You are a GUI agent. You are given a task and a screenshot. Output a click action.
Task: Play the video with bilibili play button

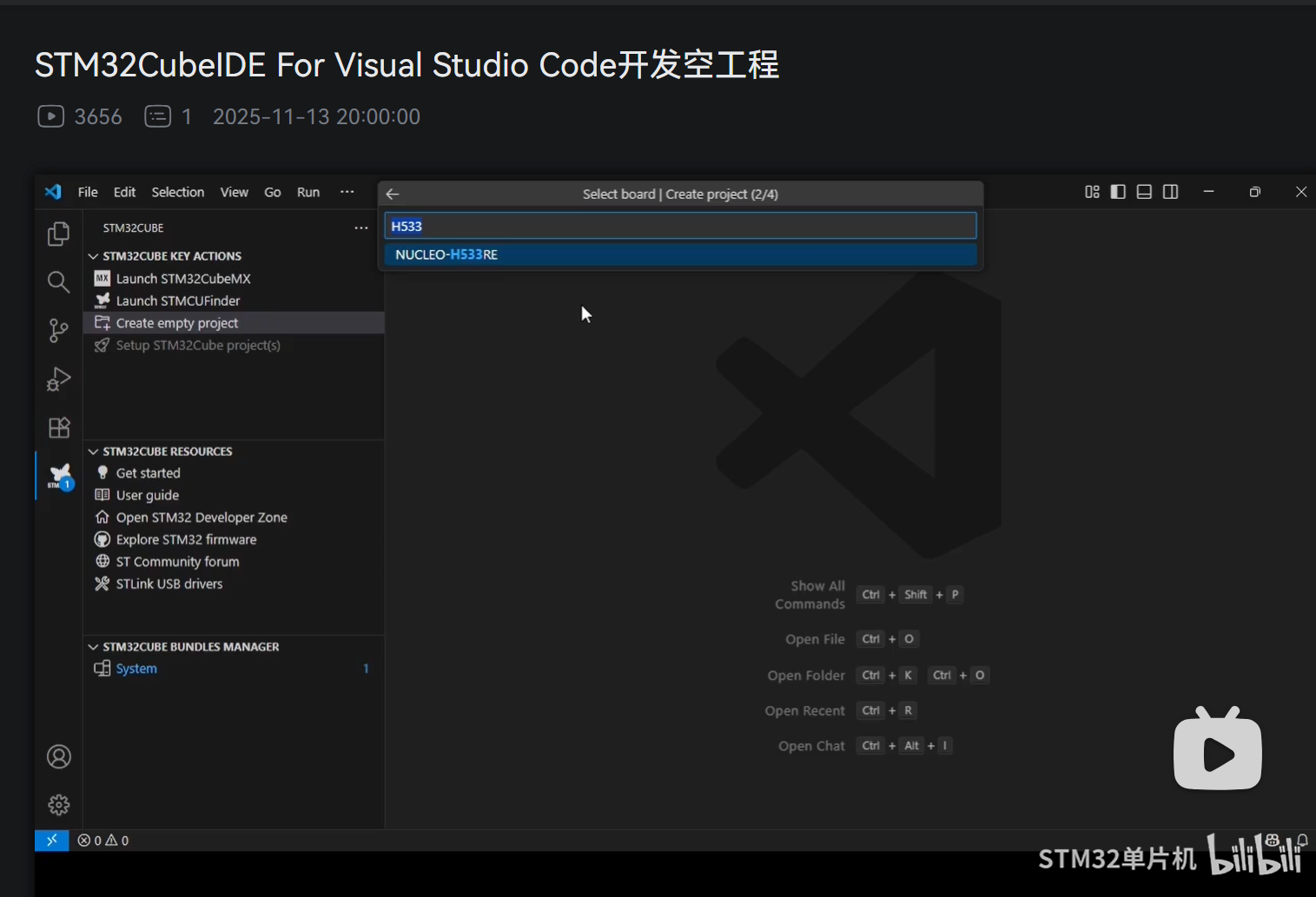(x=1217, y=752)
